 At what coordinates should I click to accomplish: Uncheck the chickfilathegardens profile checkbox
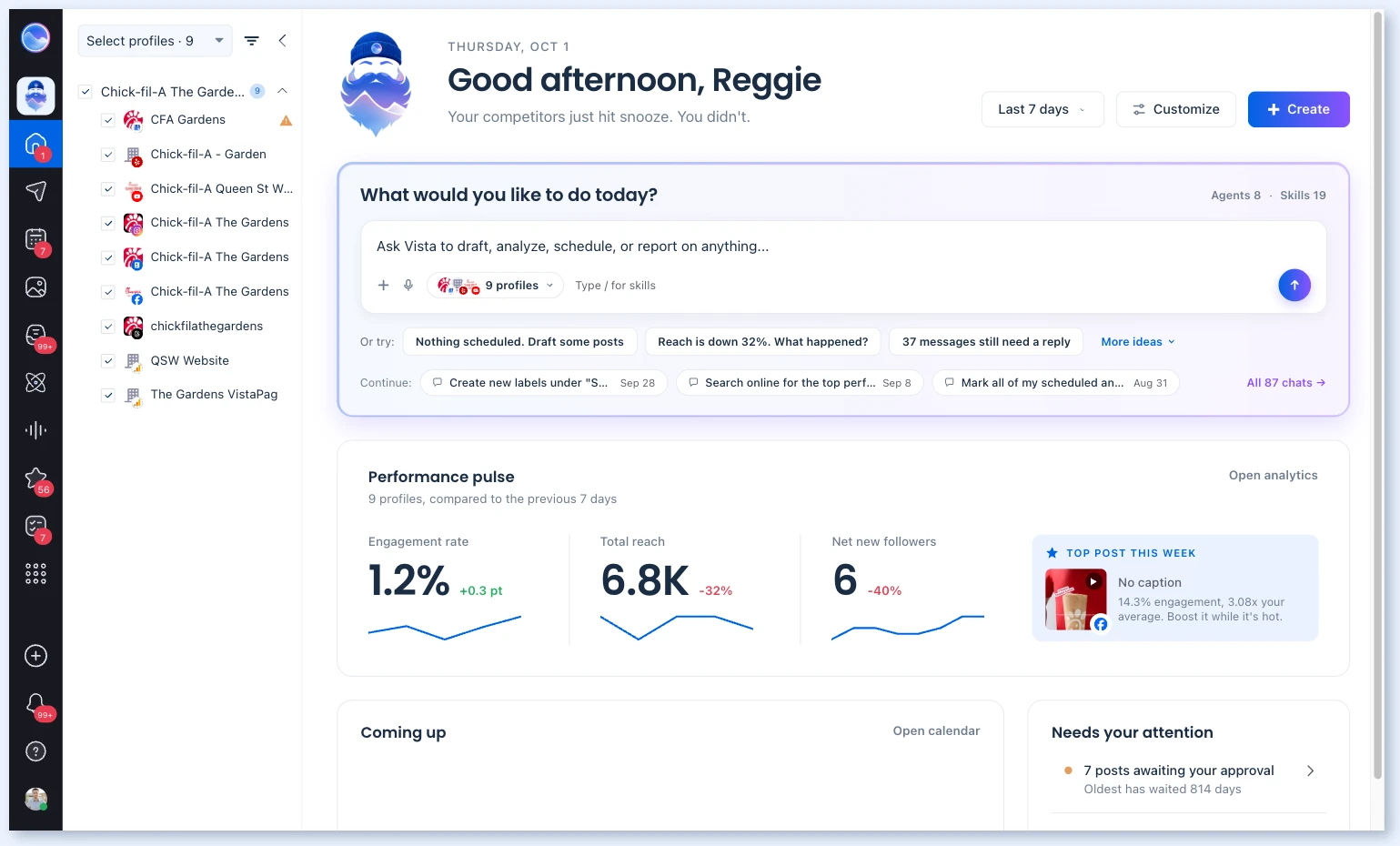(108, 327)
